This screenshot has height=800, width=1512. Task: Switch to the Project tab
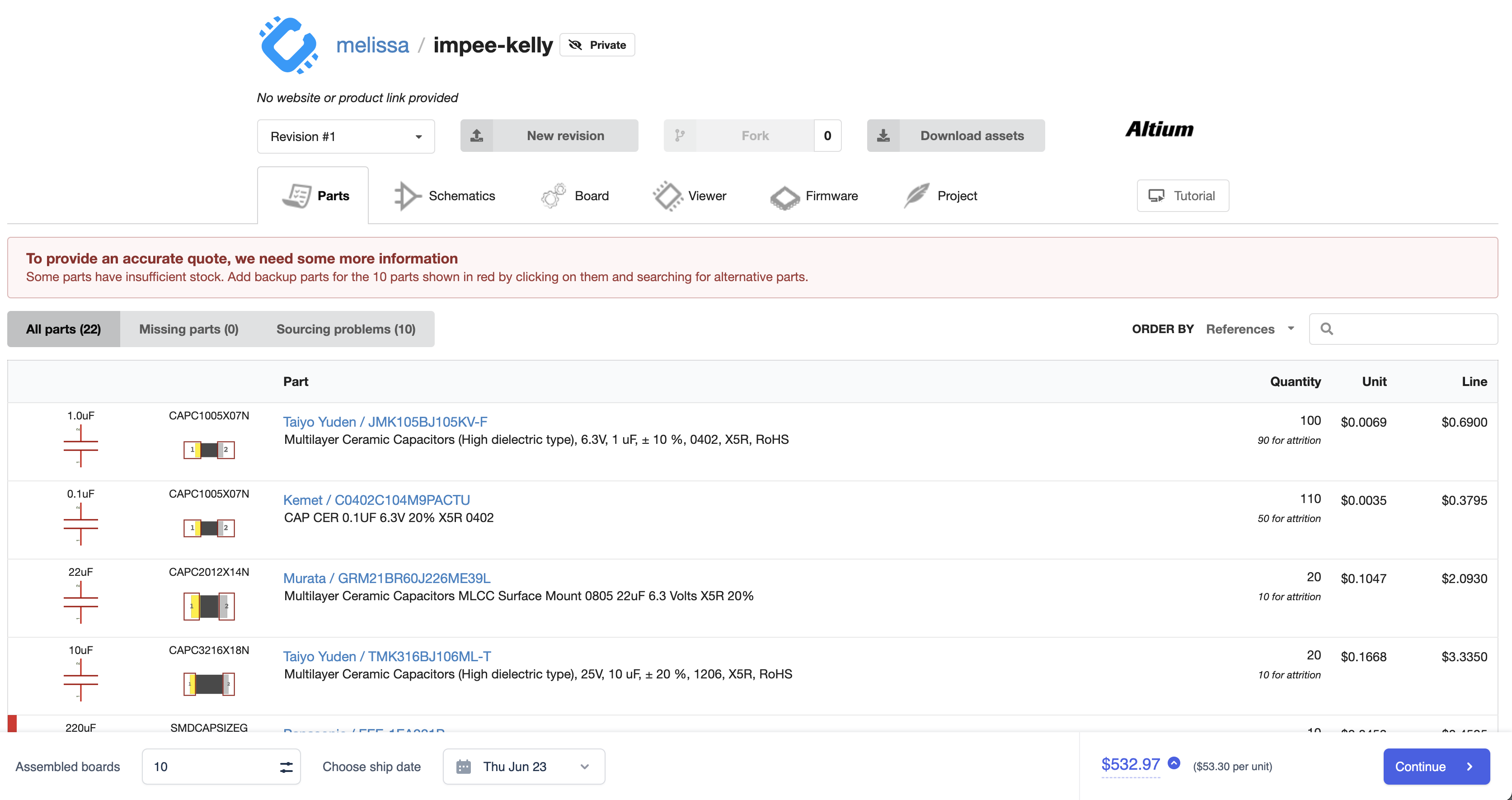tap(940, 195)
